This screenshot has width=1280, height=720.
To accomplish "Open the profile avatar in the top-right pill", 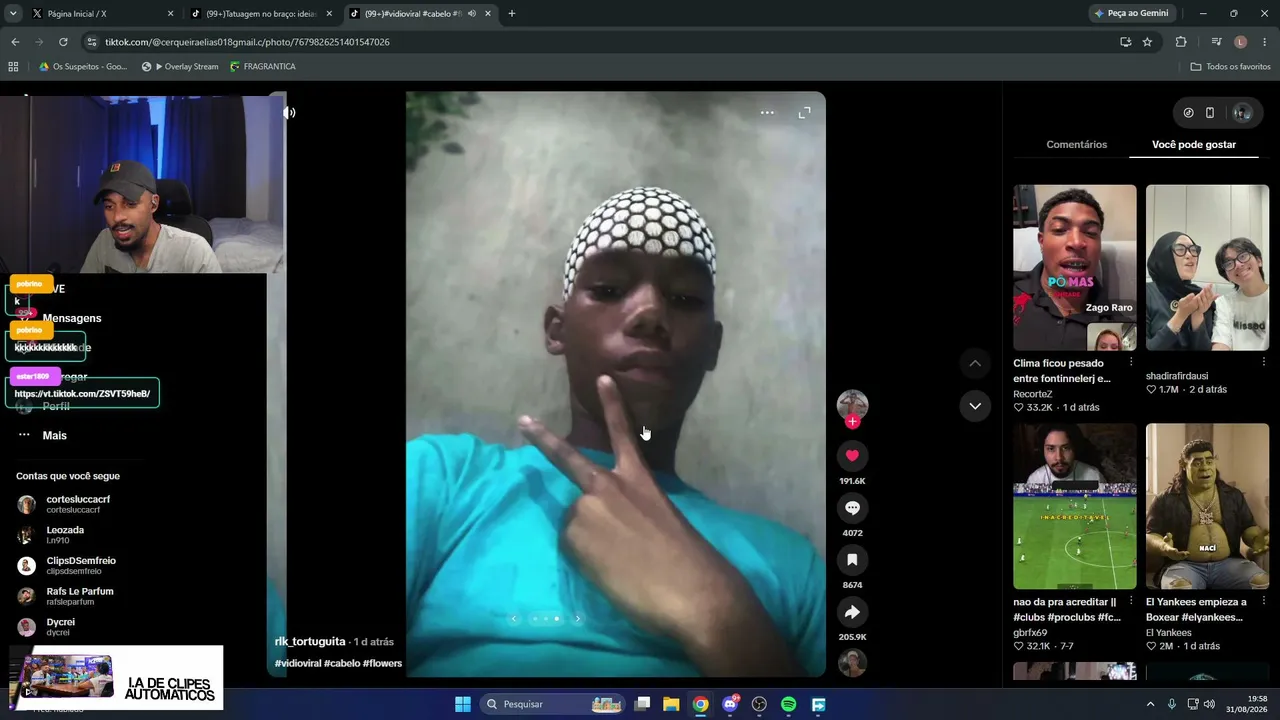I will point(1242,113).
